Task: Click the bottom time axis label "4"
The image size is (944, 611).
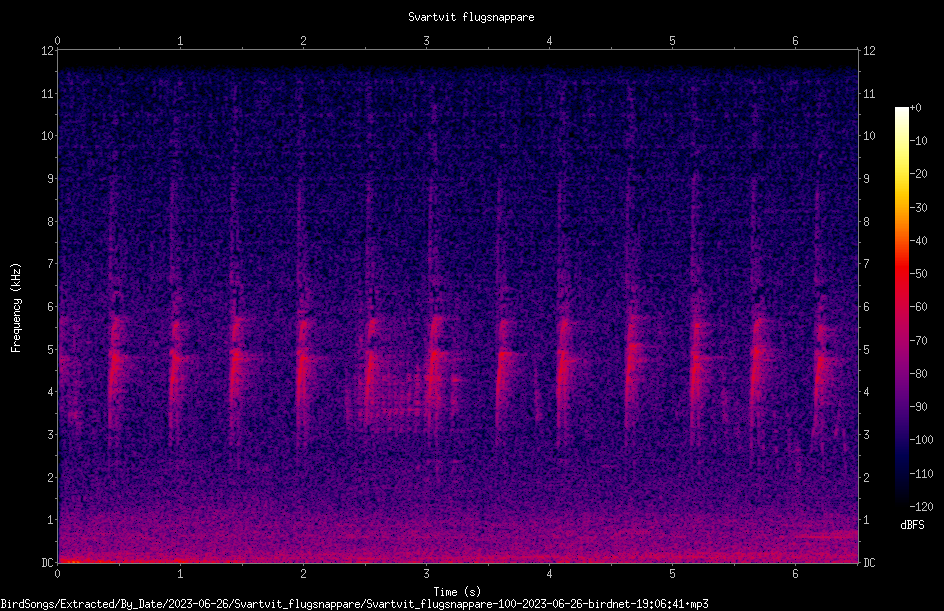Action: coord(550,574)
